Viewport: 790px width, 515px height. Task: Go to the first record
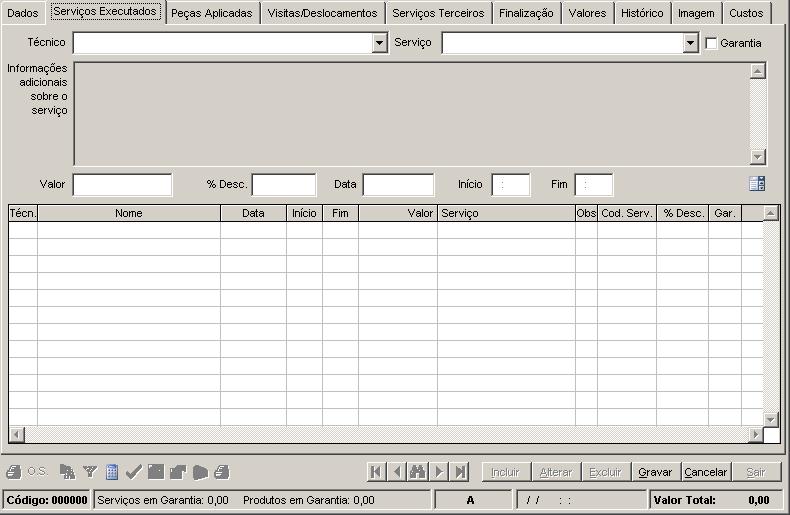(x=376, y=472)
